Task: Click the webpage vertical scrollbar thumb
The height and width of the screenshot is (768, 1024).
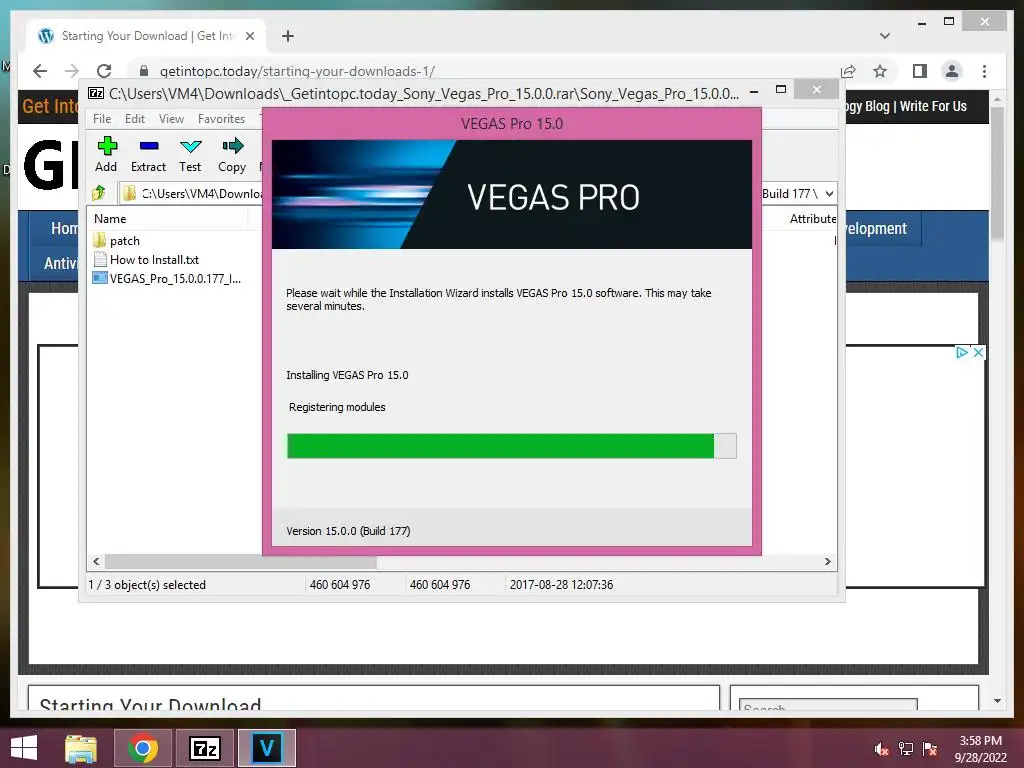Action: [x=997, y=173]
